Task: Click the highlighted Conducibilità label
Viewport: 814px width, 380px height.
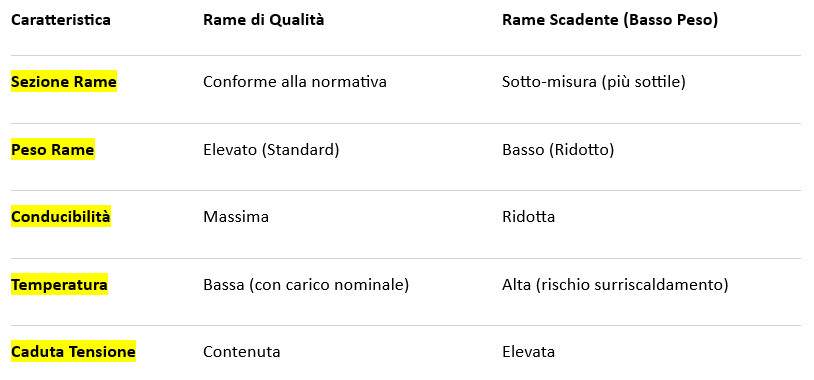Action: [x=61, y=216]
